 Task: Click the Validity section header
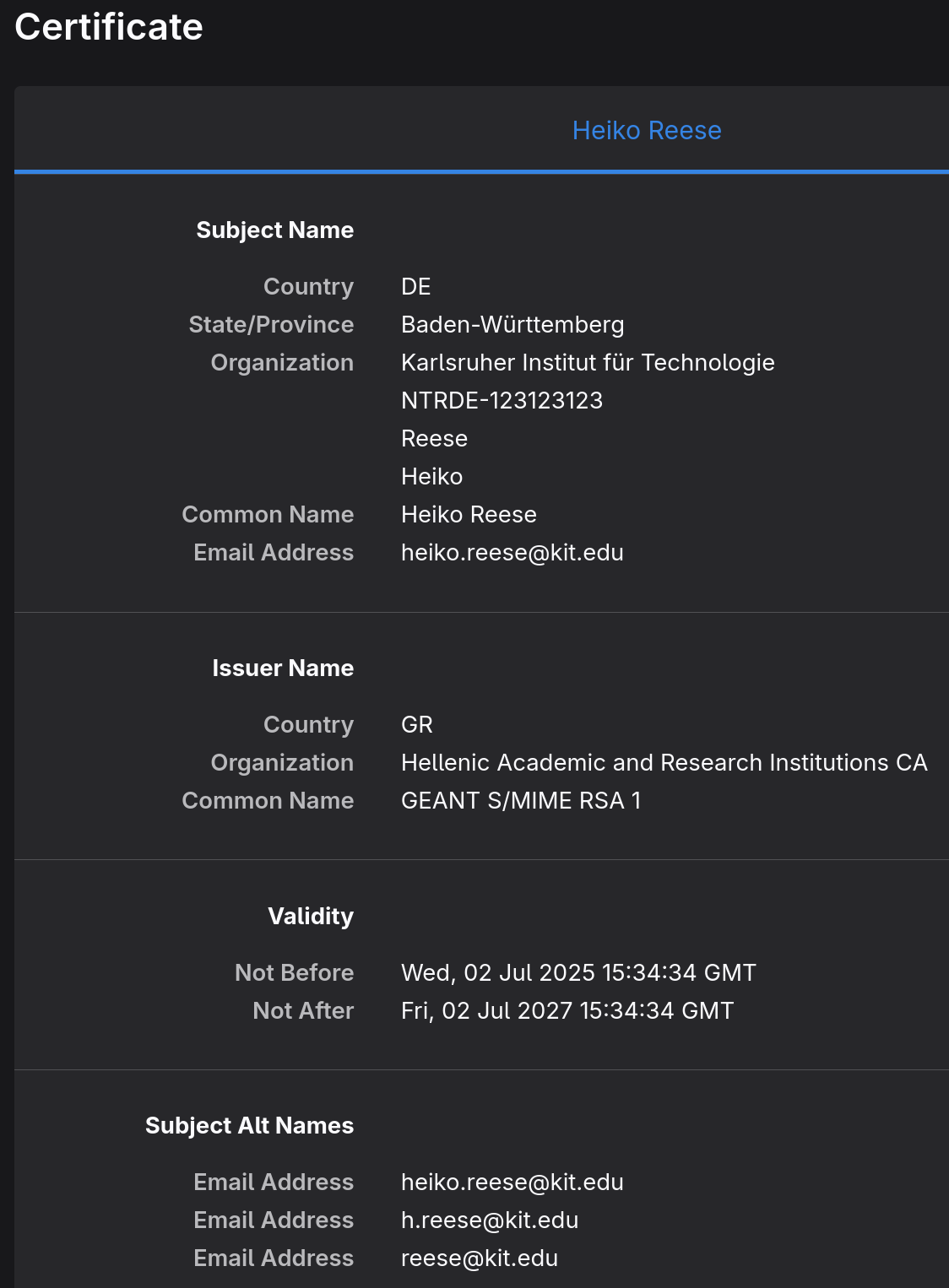point(311,916)
